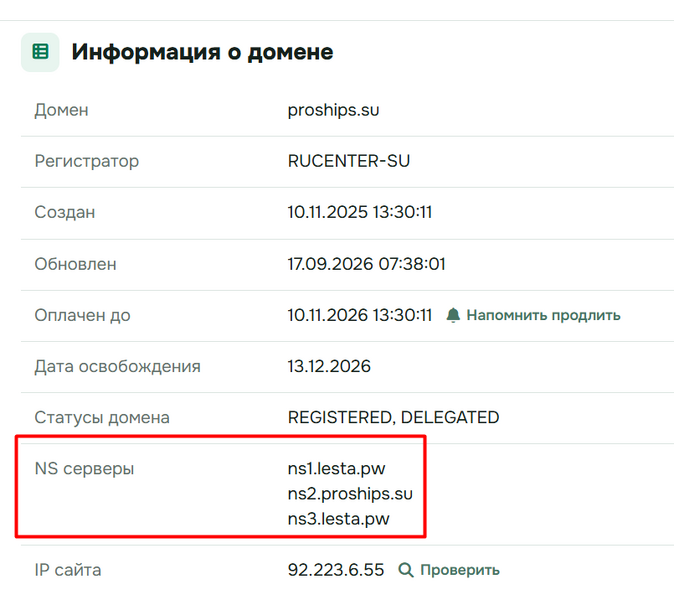Click the ns1.lesta.pw name server

(x=337, y=468)
